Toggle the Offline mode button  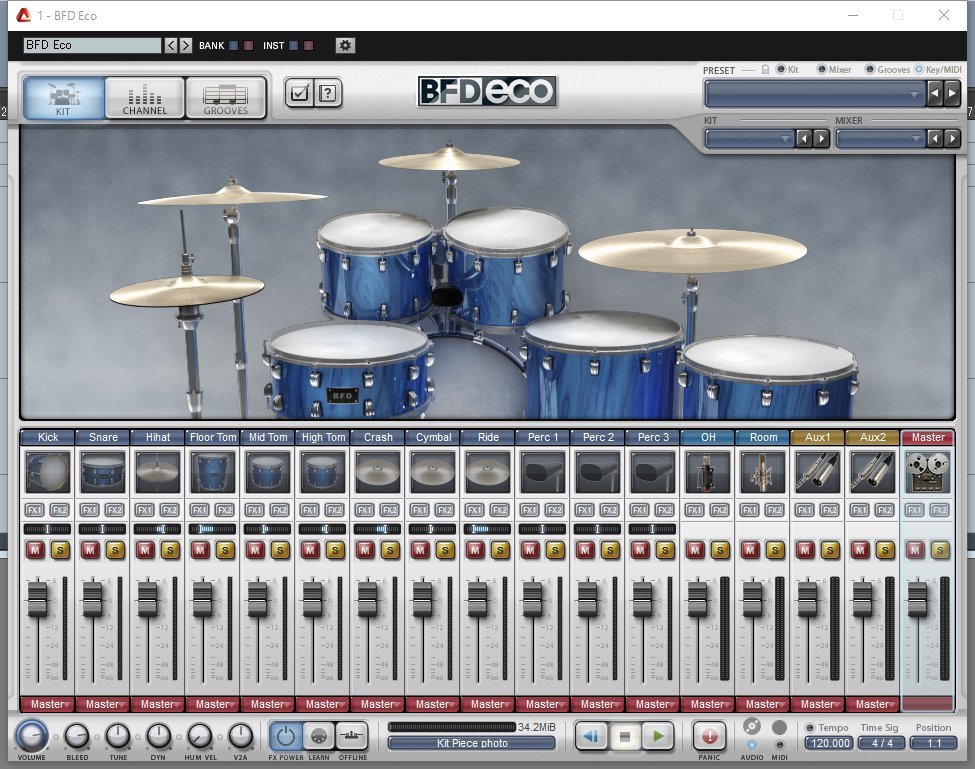pyautogui.click(x=351, y=737)
